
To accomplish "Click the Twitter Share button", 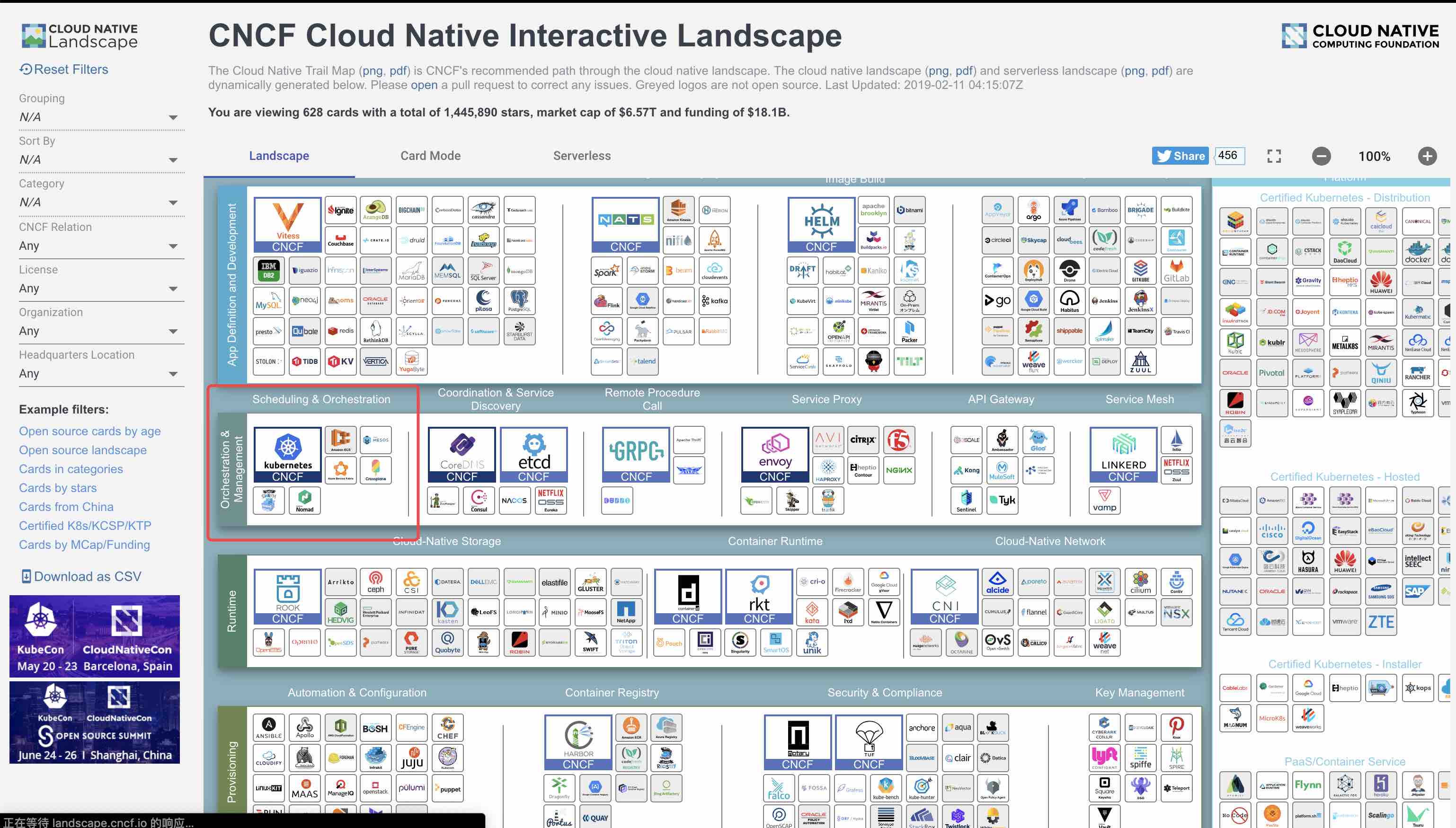I will click(x=1180, y=156).
